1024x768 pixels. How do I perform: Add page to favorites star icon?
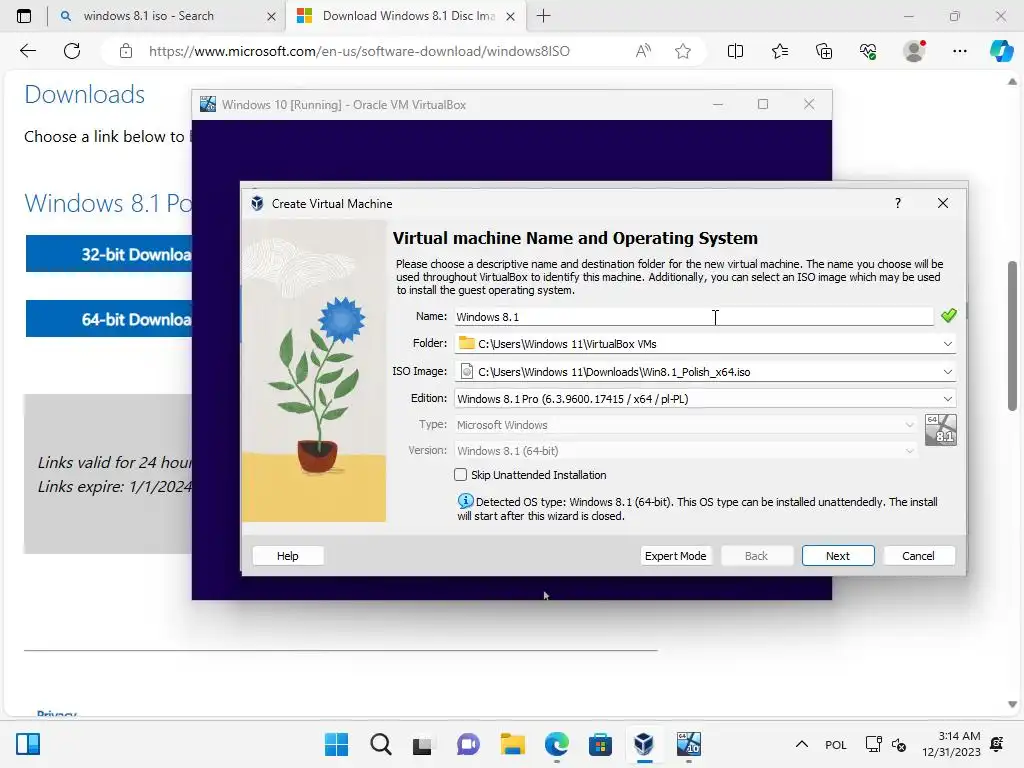tap(683, 51)
